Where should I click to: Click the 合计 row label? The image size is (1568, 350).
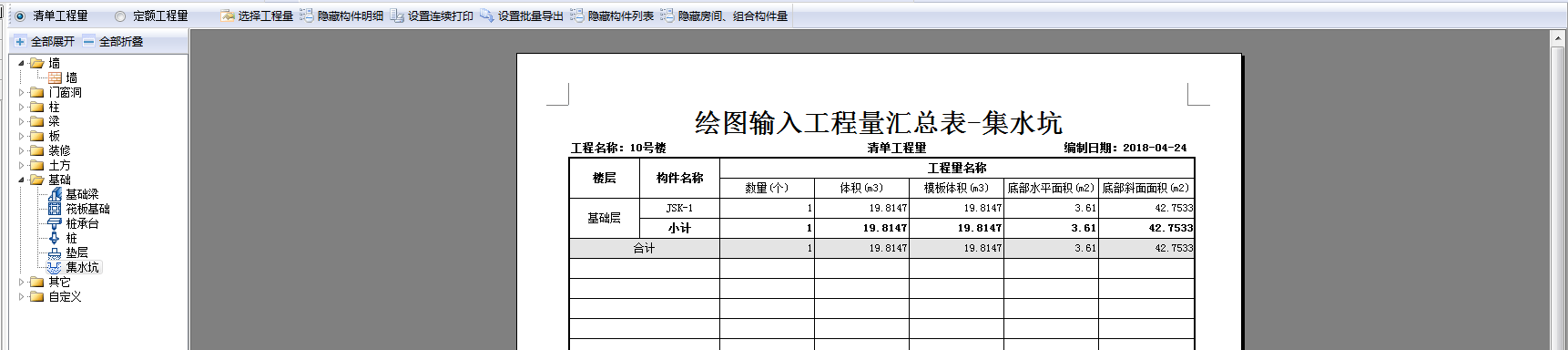coord(645,248)
